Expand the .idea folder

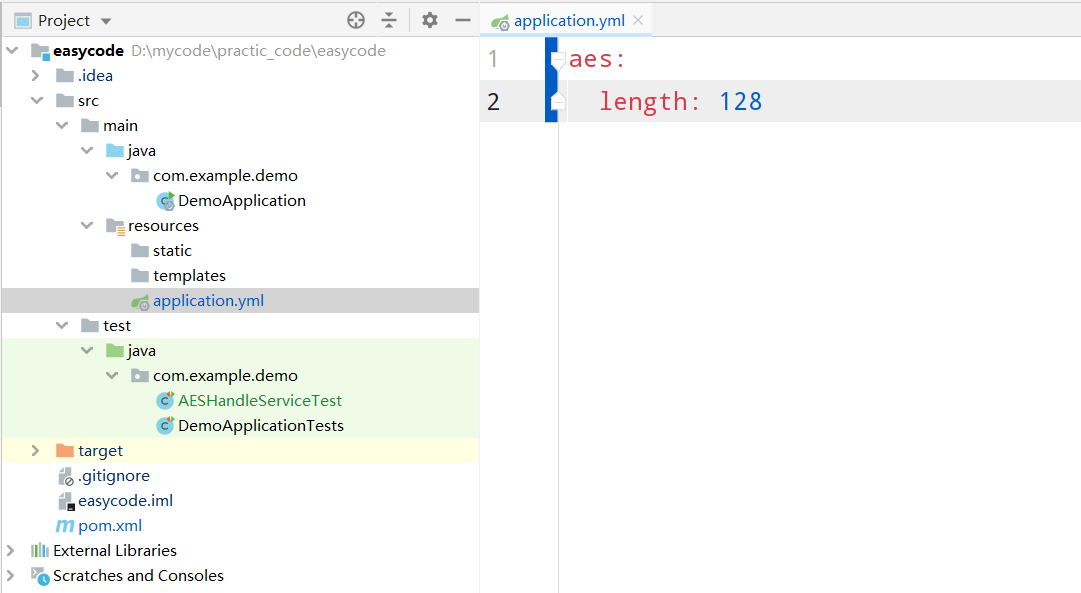[x=36, y=76]
